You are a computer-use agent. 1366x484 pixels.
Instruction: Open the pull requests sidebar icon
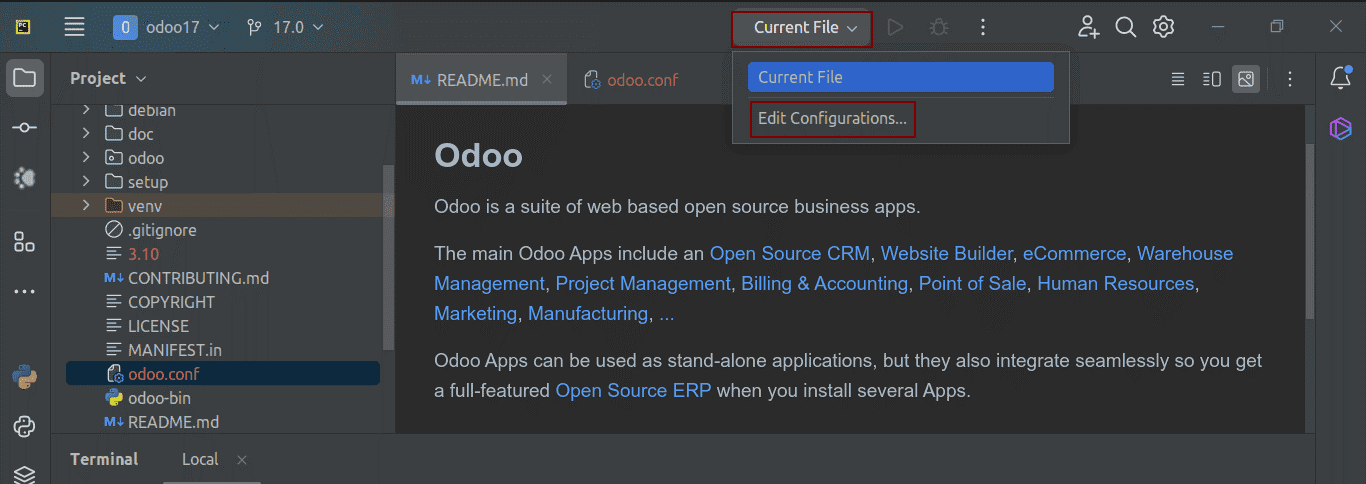tap(25, 178)
